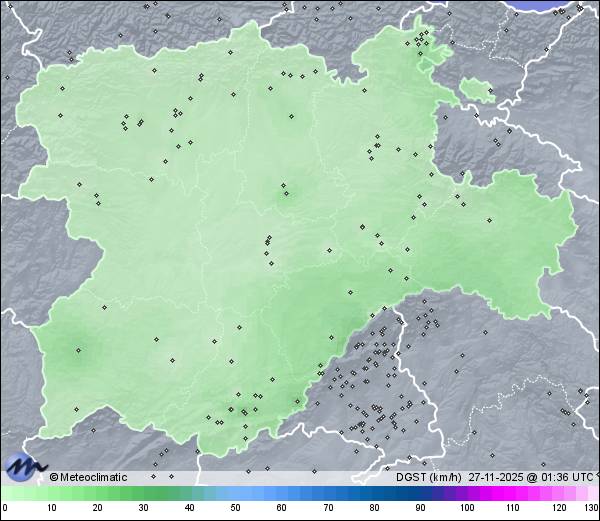This screenshot has height=521, width=600.
Task: Click the Meteoclimatic wave logo icon
Action: pyautogui.click(x=24, y=467)
